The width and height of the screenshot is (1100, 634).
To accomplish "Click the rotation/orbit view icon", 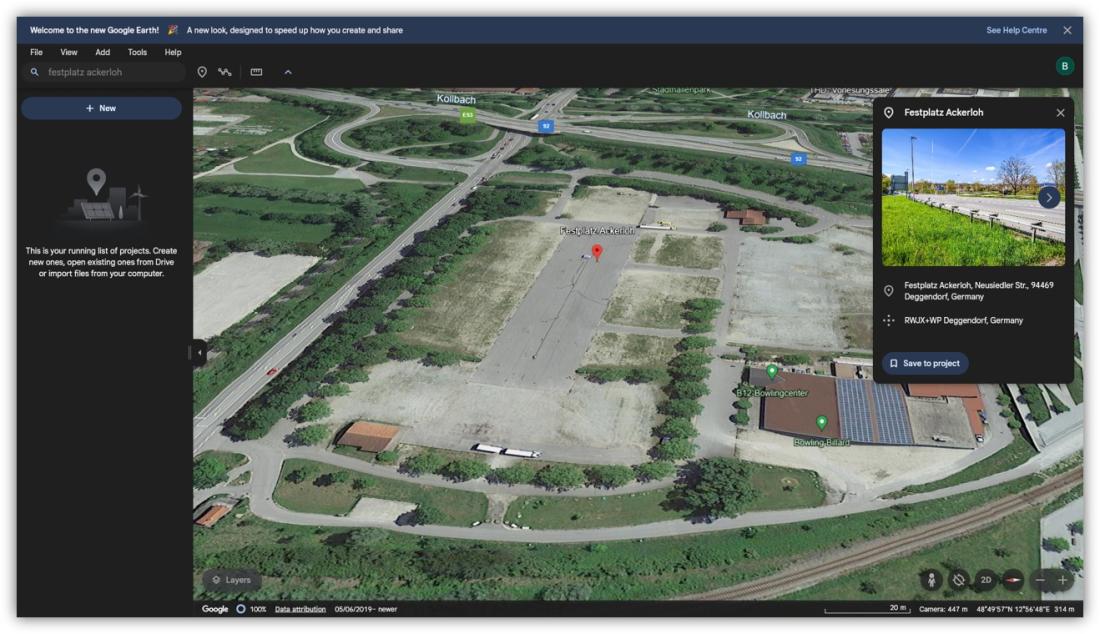I will tap(958, 580).
